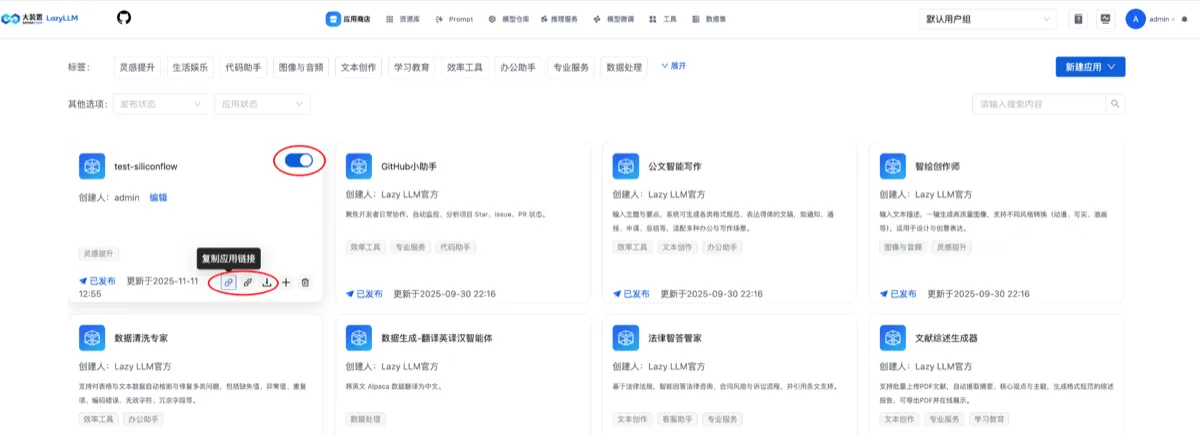Click the 公文智能写作 app cube icon
This screenshot has height=435, width=1200.
626,166
